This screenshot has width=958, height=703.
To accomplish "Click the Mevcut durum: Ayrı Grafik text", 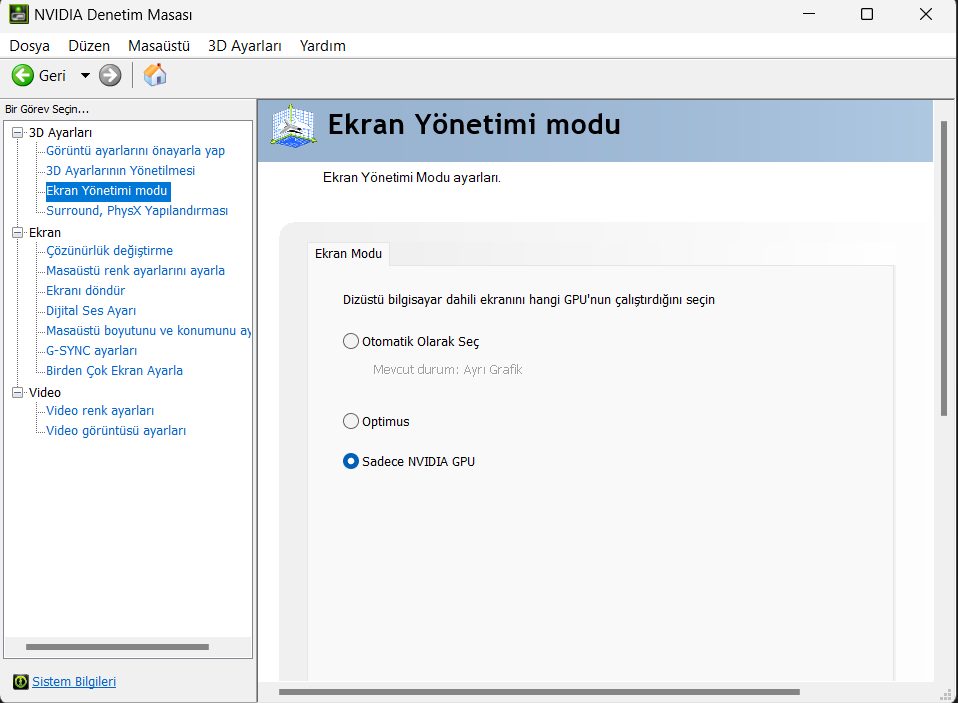I will 447,370.
